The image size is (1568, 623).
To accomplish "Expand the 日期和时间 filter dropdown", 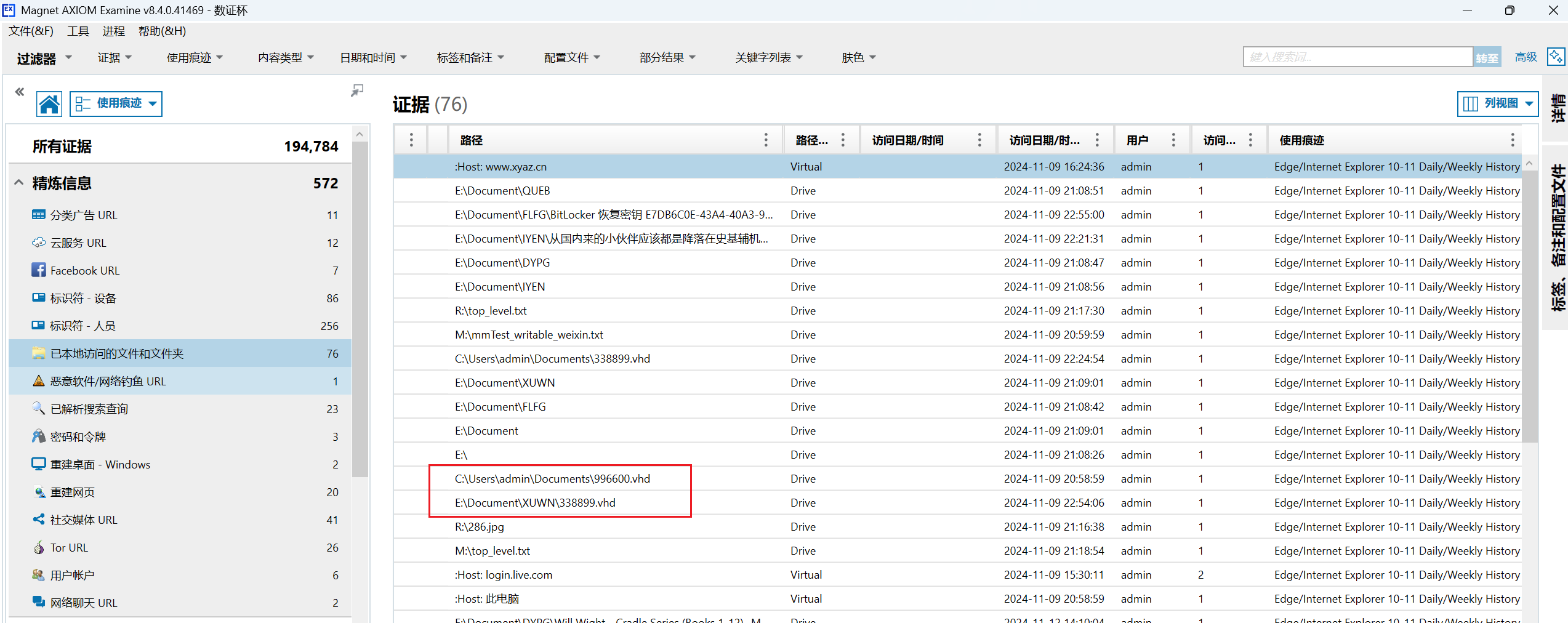I will click(x=374, y=57).
